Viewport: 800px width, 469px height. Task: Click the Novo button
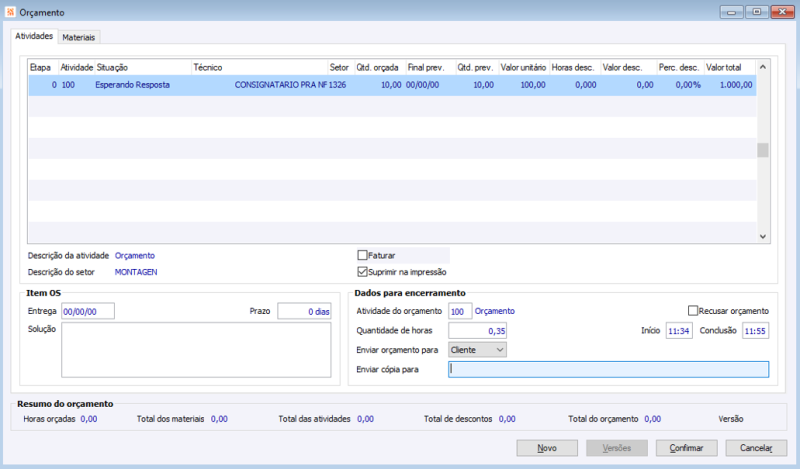tap(547, 448)
